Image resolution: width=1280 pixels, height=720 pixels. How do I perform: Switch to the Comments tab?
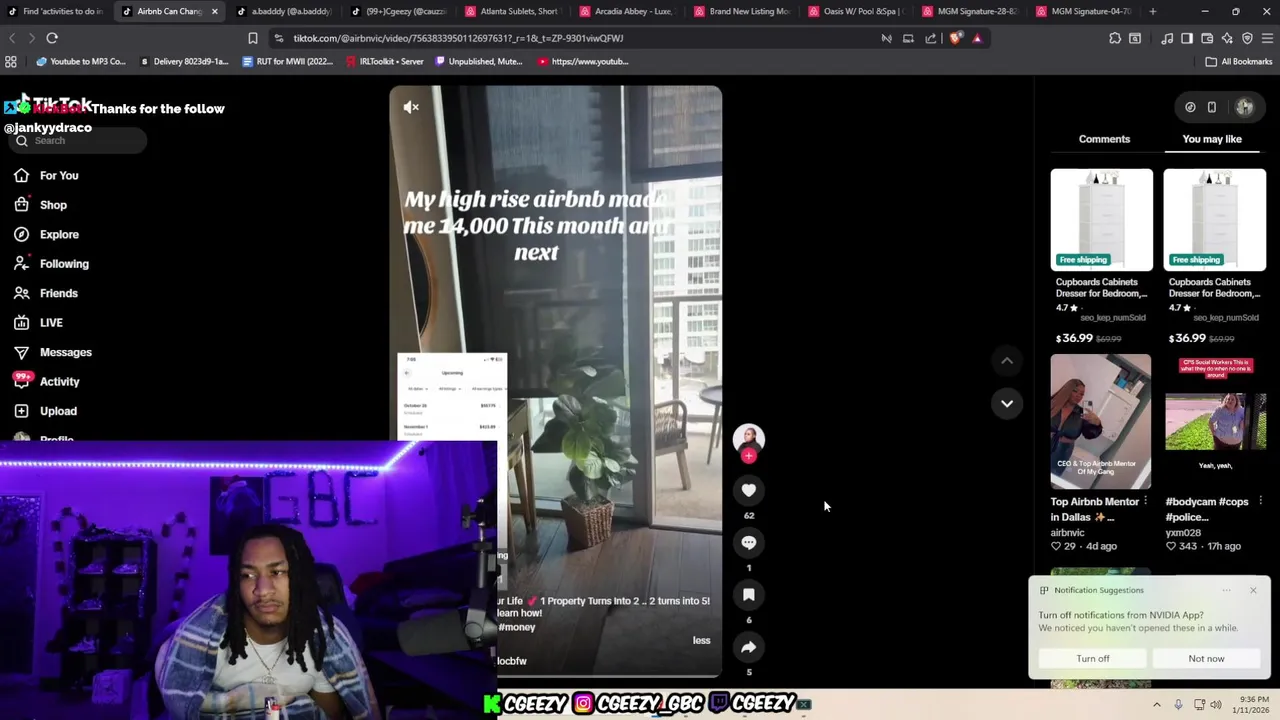click(1104, 139)
